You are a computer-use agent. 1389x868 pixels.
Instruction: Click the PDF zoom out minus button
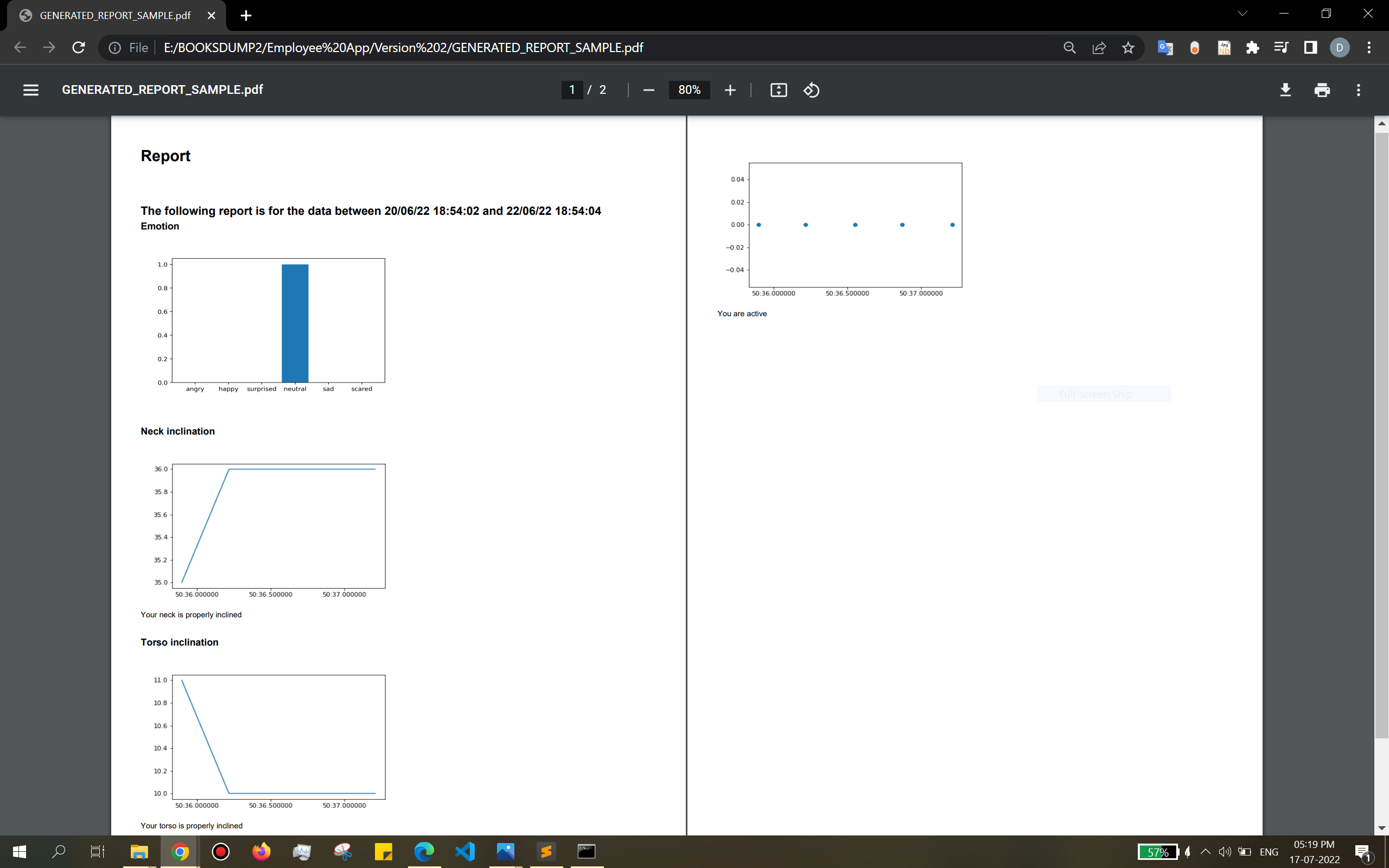point(648,90)
